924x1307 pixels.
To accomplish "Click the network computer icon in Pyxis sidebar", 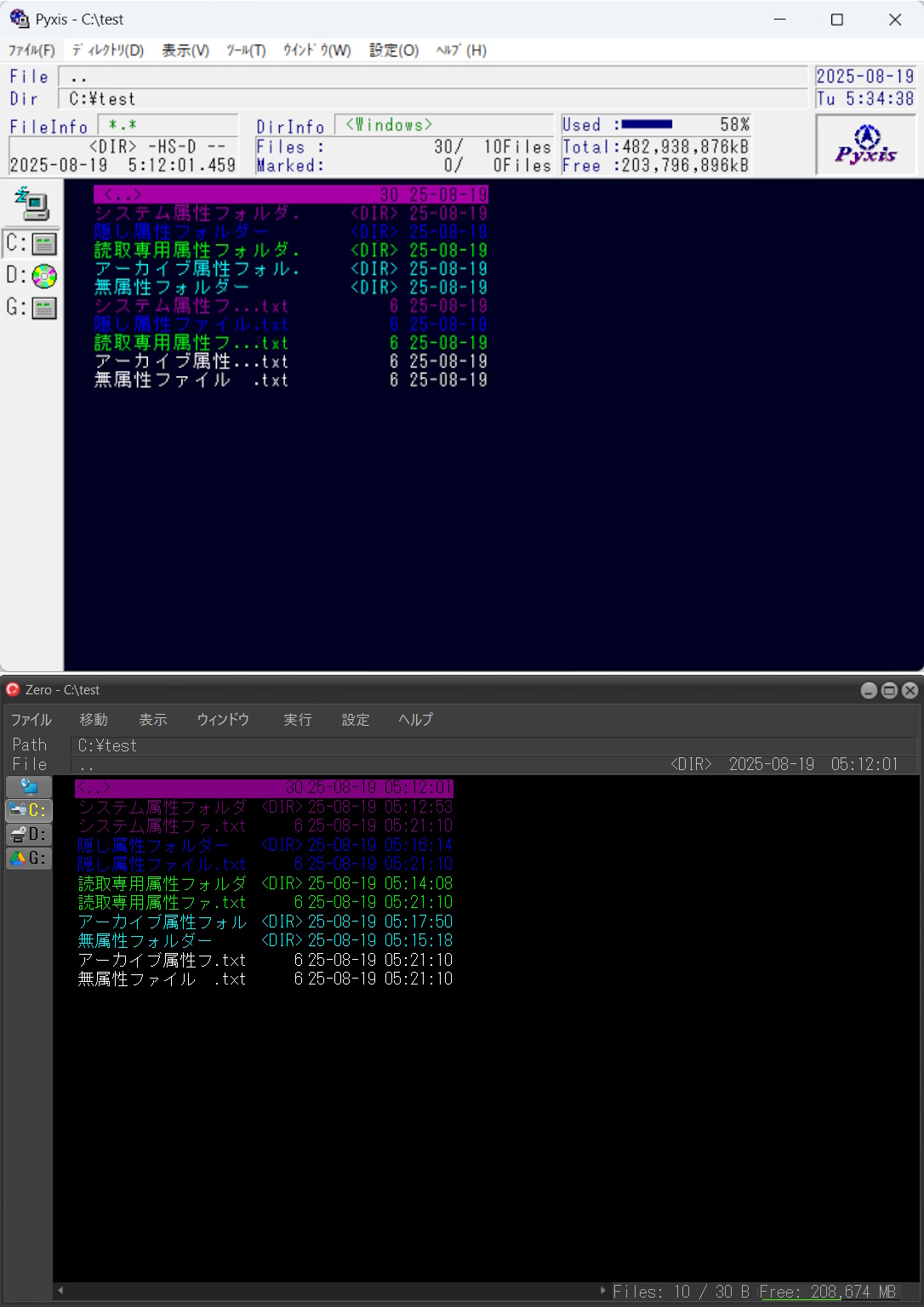I will pyautogui.click(x=31, y=203).
